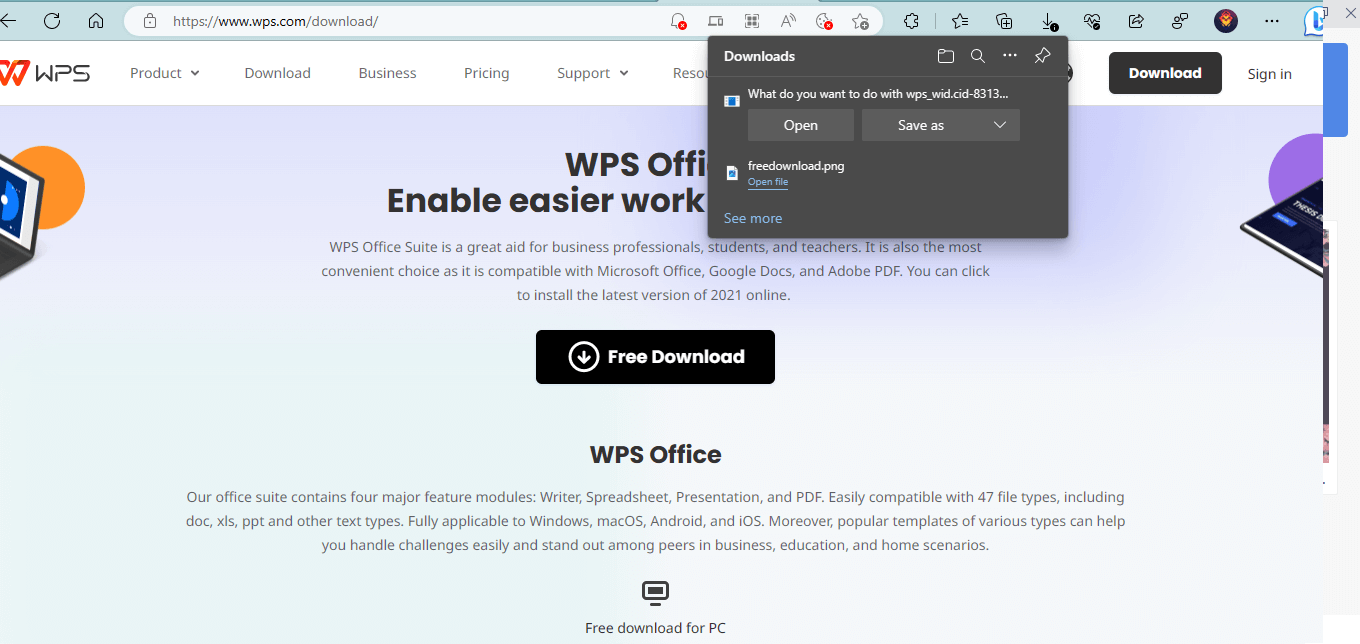This screenshot has height=644, width=1360.
Task: Open the Favorites list icon
Action: tap(960, 20)
